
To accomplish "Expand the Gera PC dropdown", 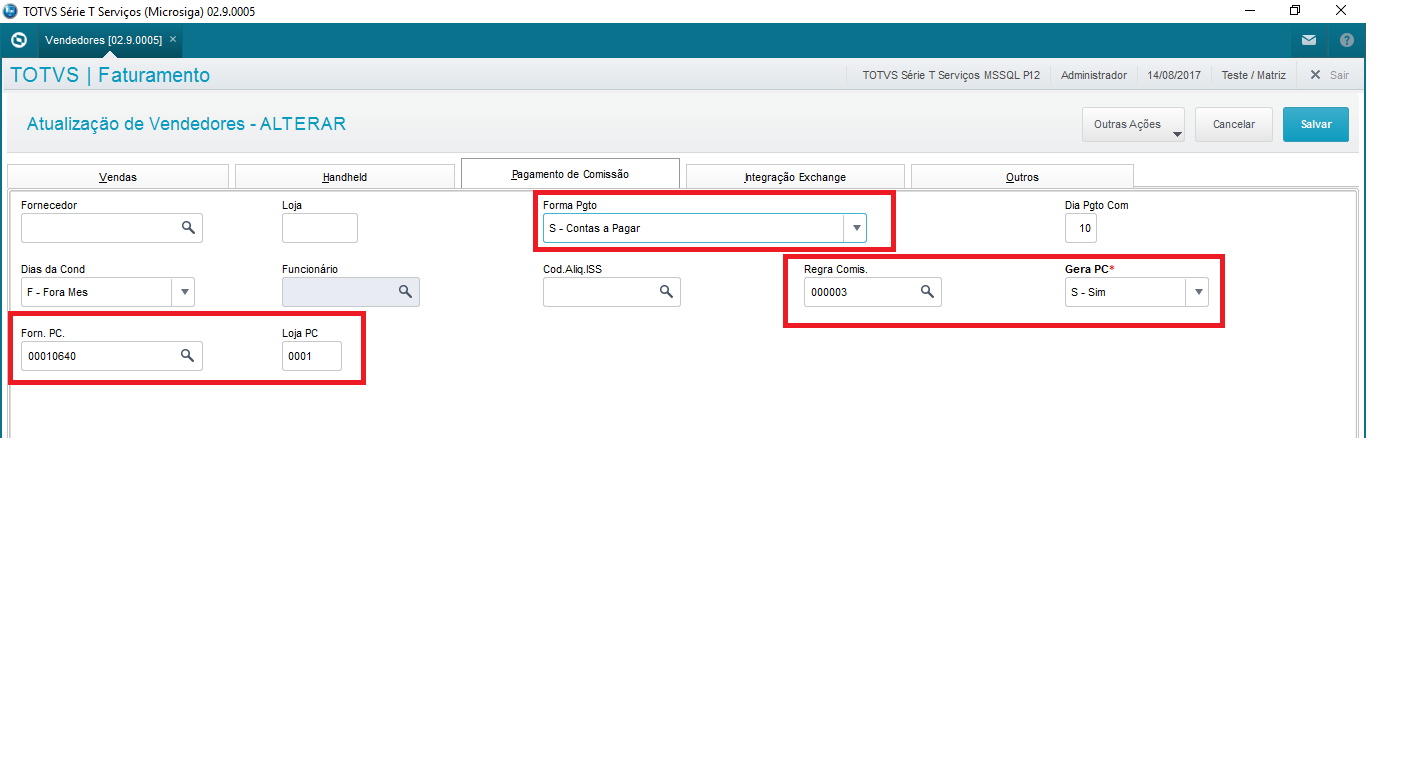I will (1197, 292).
